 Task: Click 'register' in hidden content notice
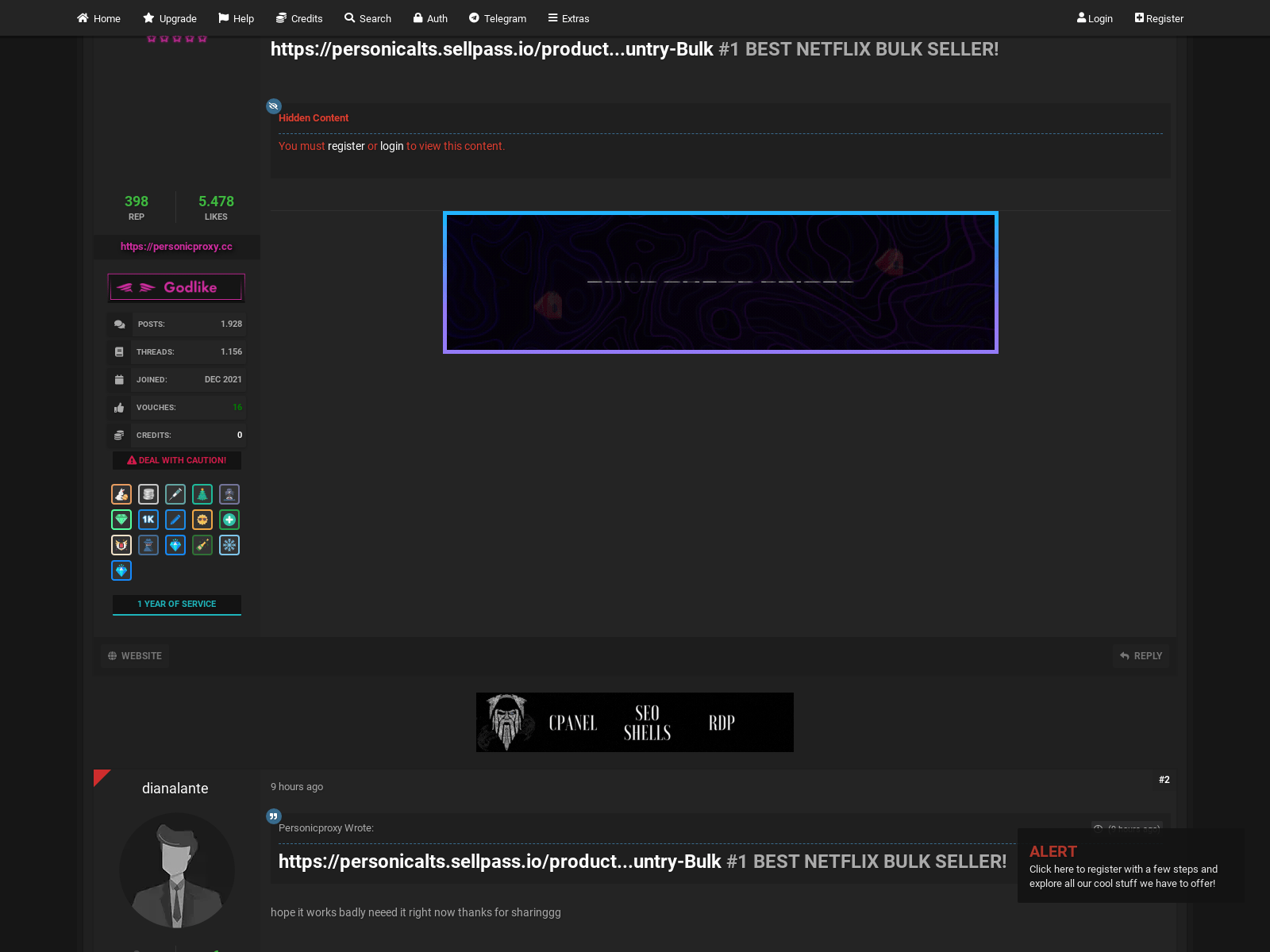(346, 146)
